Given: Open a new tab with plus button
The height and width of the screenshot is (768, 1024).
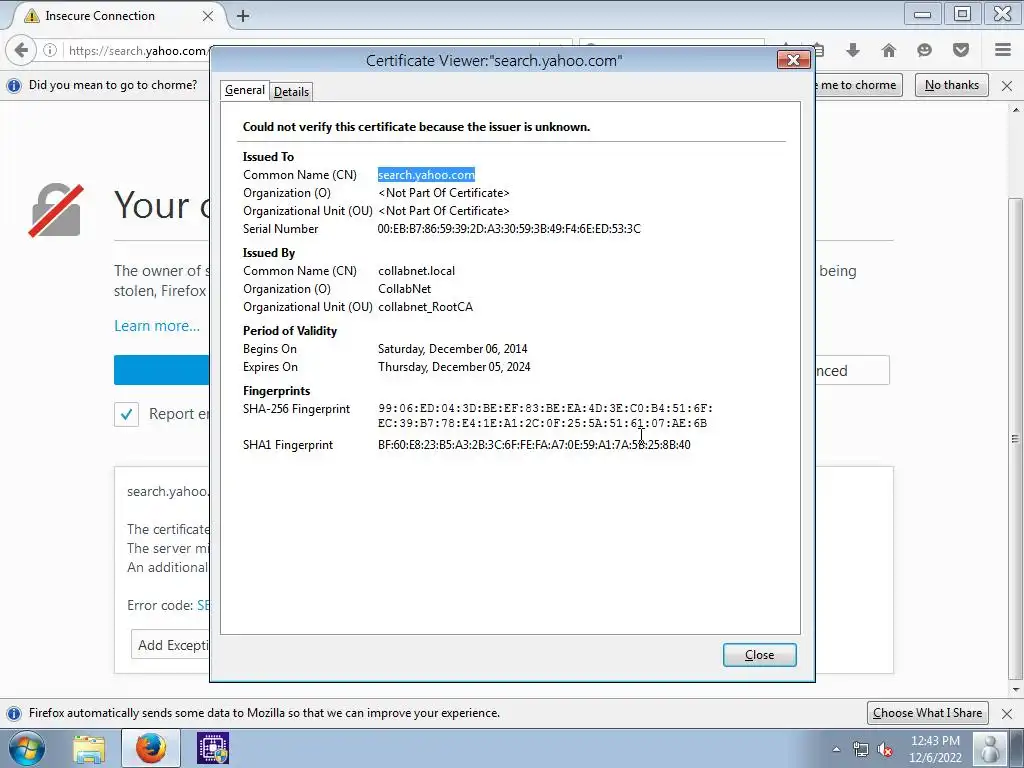Looking at the screenshot, I should [243, 16].
